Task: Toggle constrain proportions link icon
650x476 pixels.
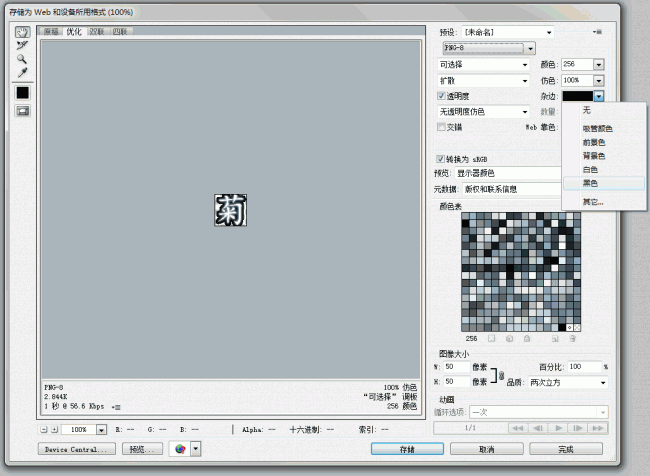Action: point(502,375)
